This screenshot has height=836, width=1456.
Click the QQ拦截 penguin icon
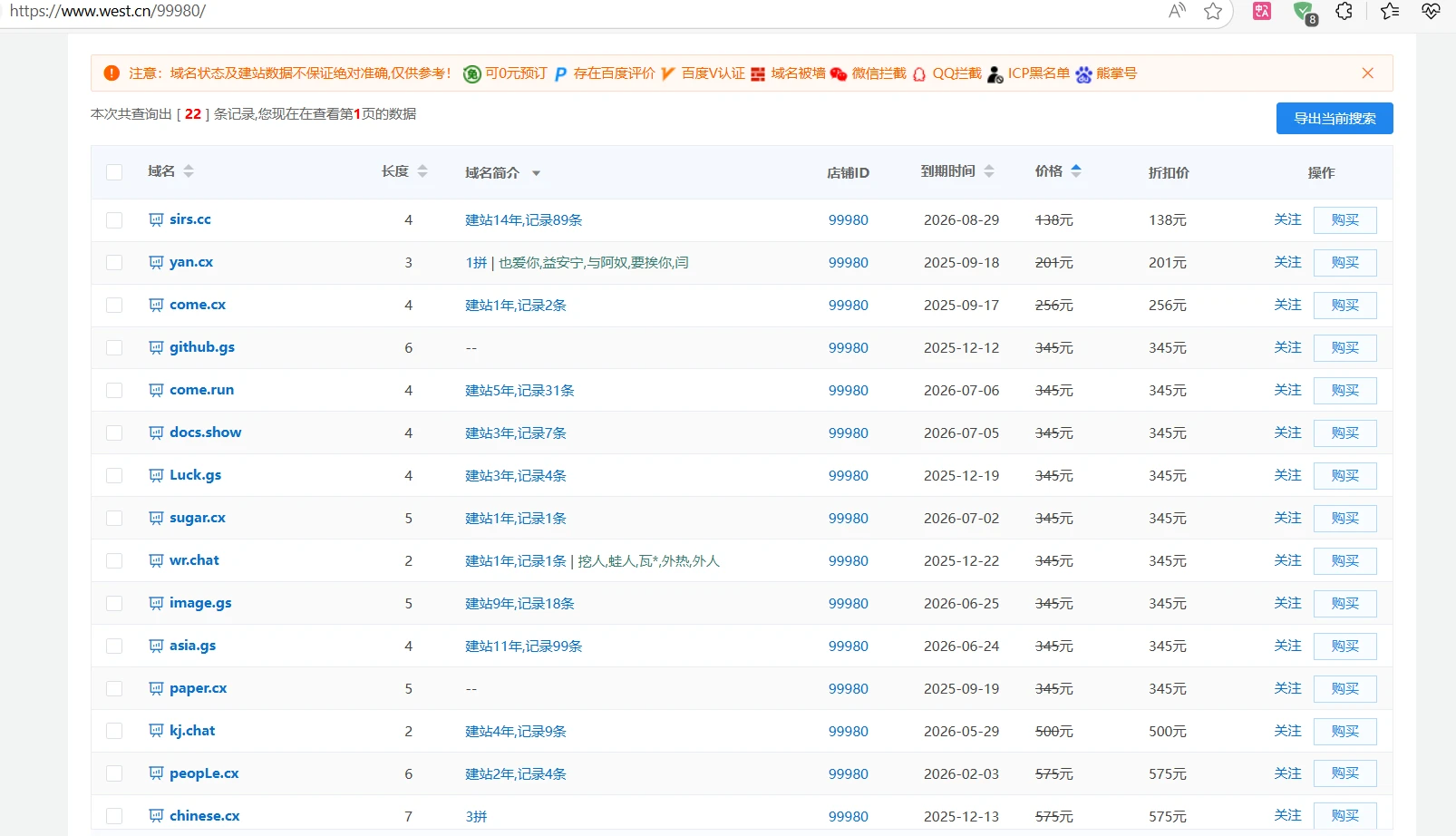click(919, 73)
